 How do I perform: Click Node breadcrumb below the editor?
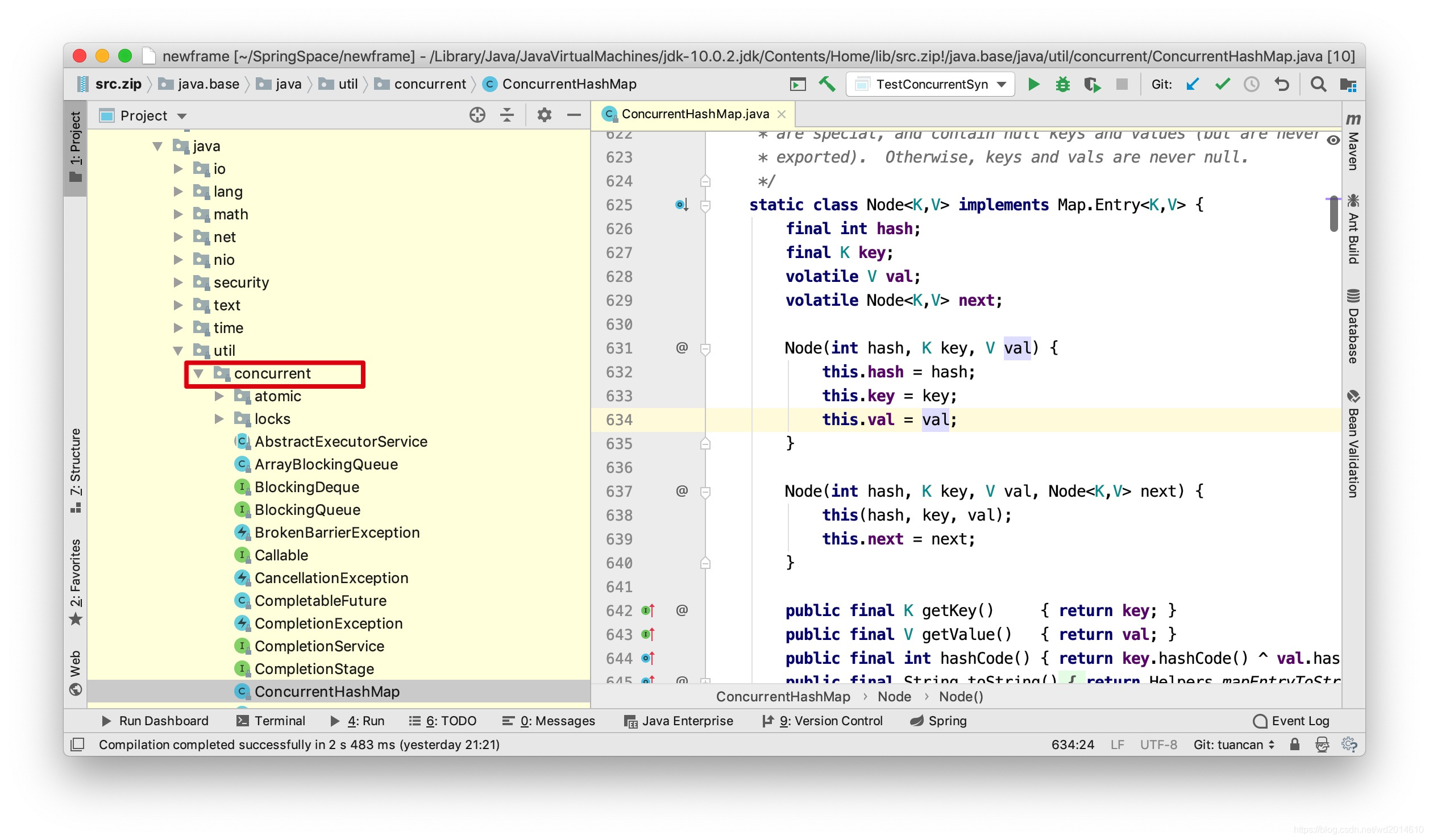[x=894, y=696]
